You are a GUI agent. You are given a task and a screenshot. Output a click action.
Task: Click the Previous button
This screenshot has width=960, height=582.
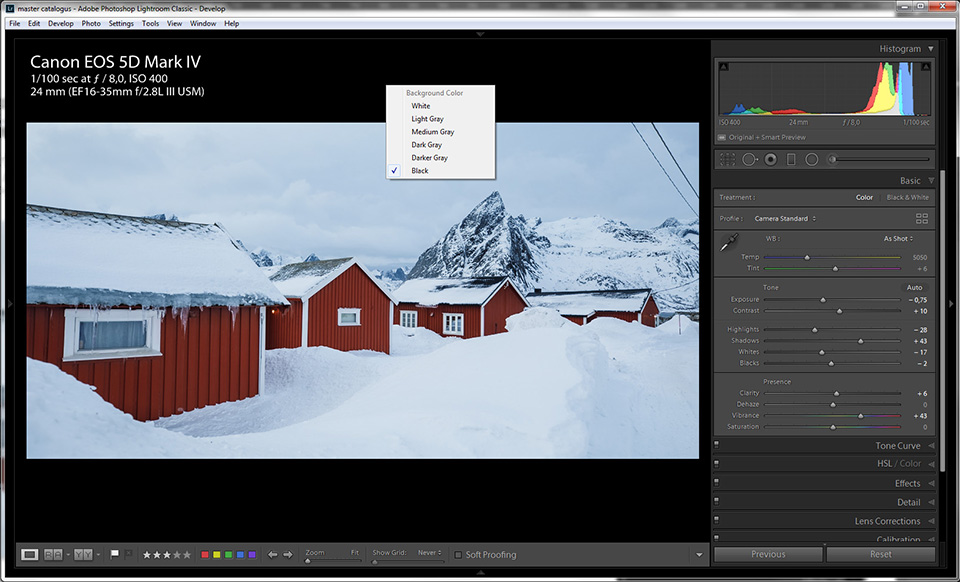[x=768, y=554]
